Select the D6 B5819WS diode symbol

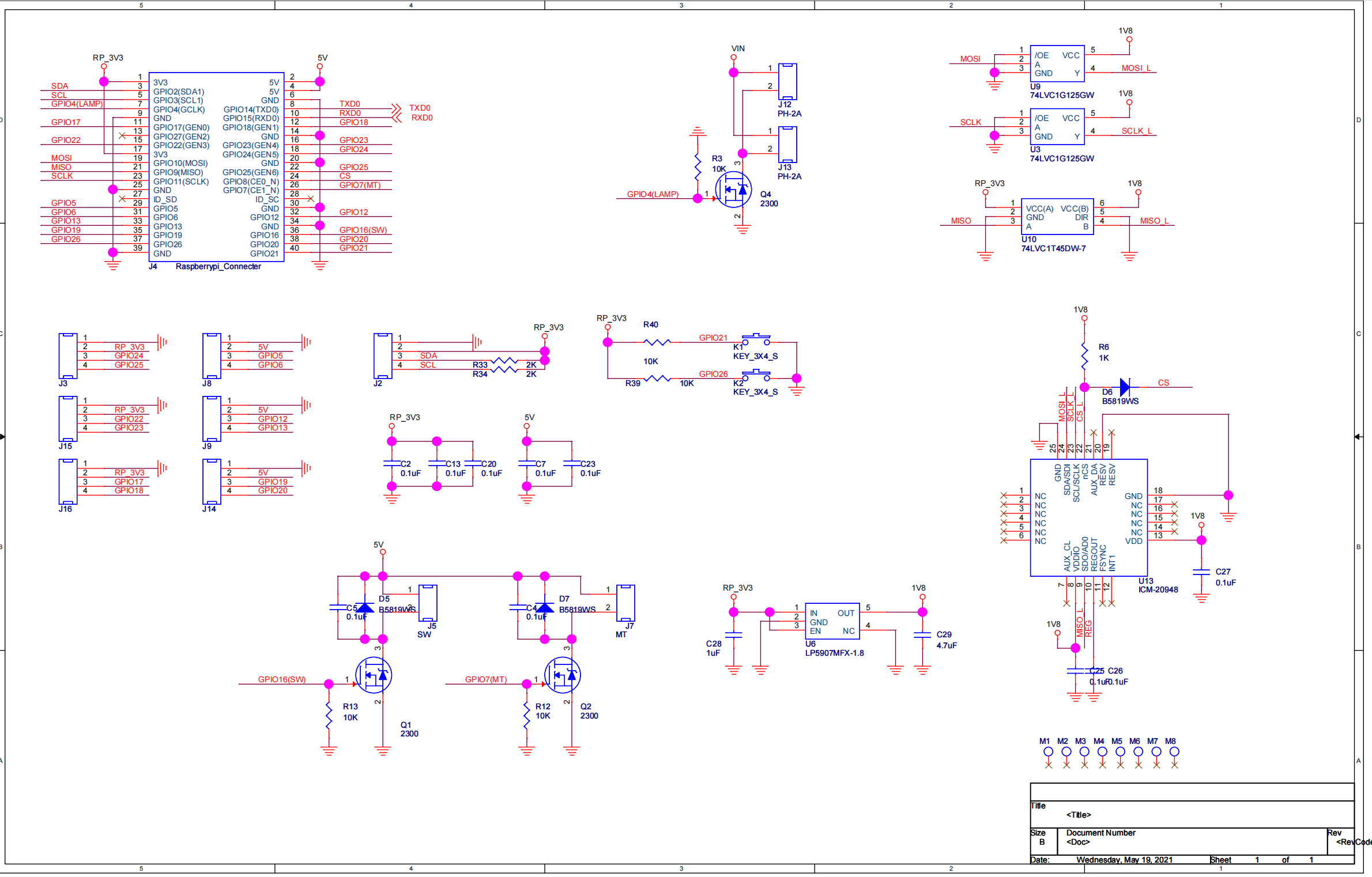click(1124, 387)
